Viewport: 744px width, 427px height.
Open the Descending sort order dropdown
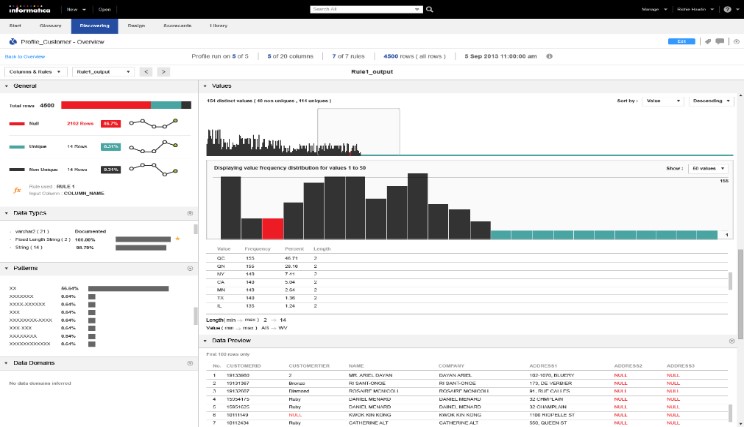711,101
